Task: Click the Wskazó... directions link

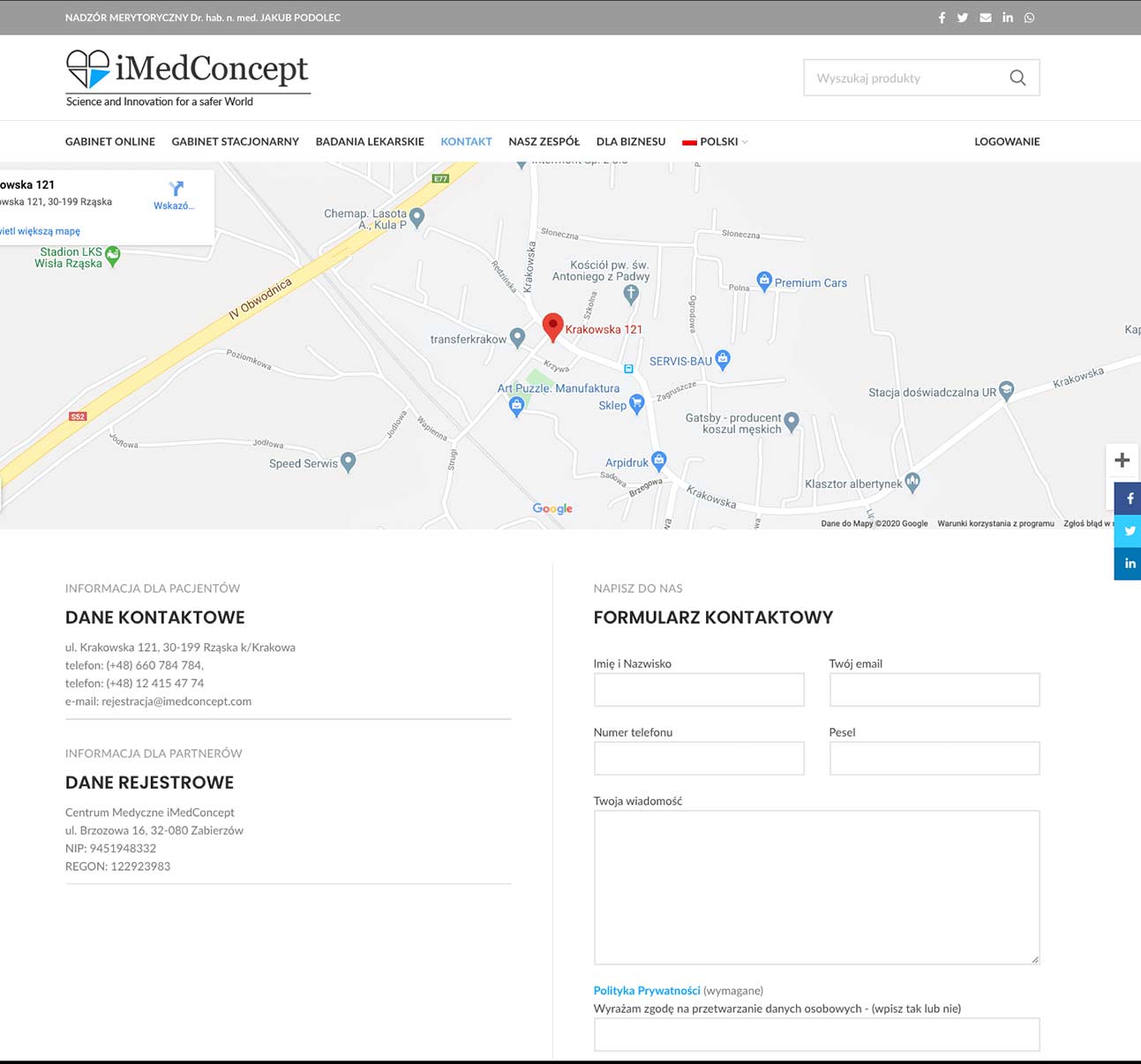Action: [x=174, y=206]
